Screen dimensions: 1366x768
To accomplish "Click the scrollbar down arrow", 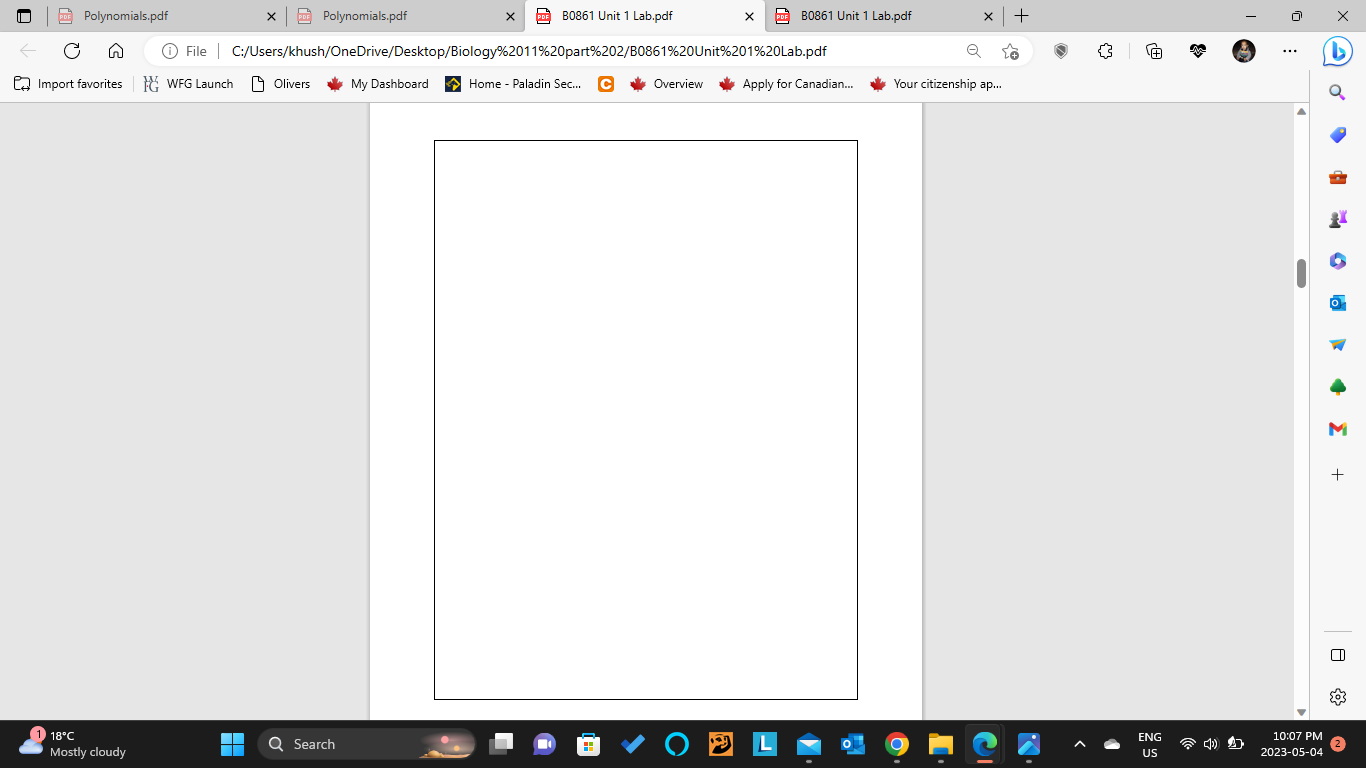I will [x=1301, y=712].
